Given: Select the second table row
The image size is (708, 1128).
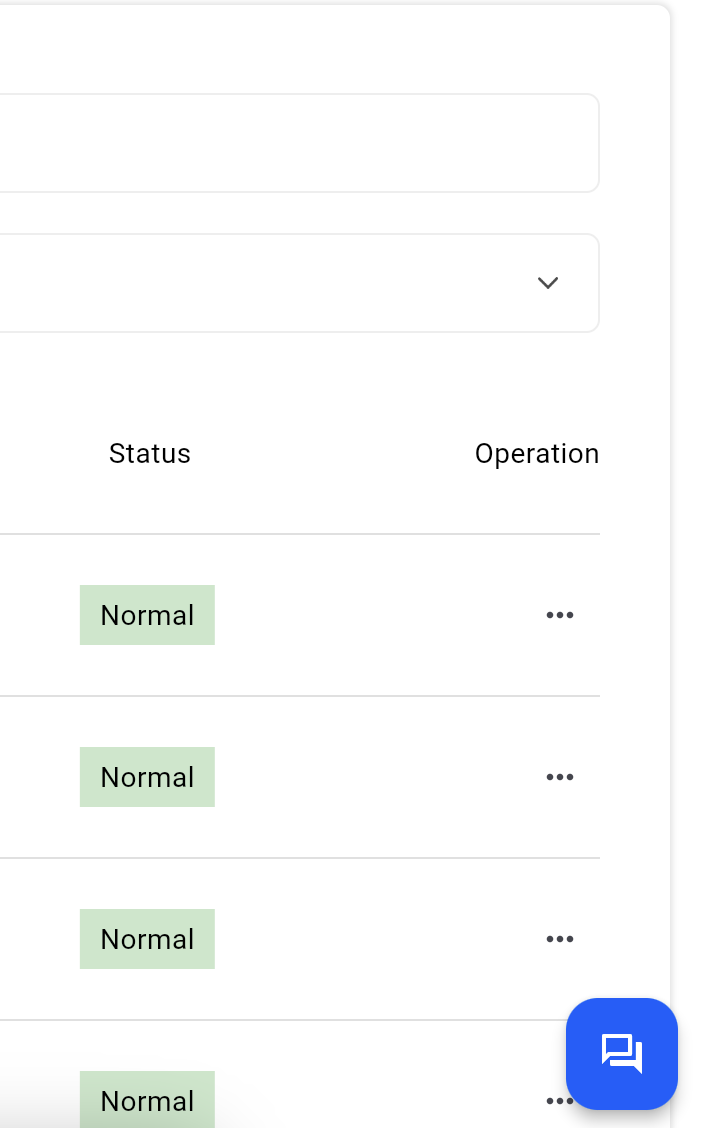Looking at the screenshot, I should point(299,777).
